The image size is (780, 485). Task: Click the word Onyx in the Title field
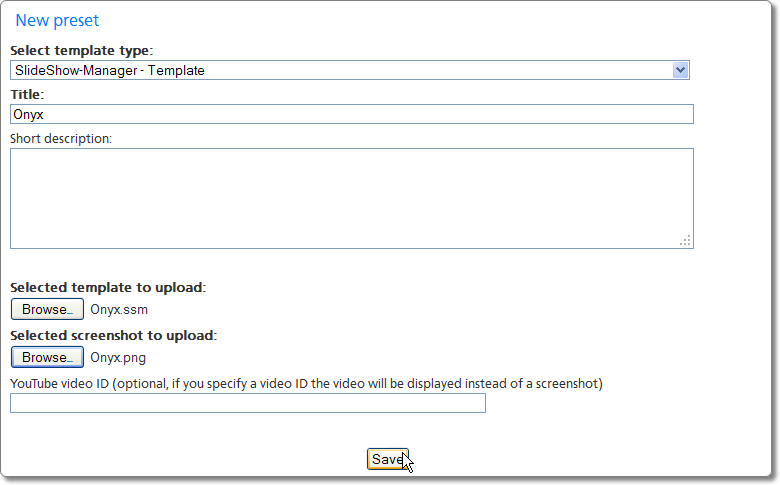click(x=29, y=115)
